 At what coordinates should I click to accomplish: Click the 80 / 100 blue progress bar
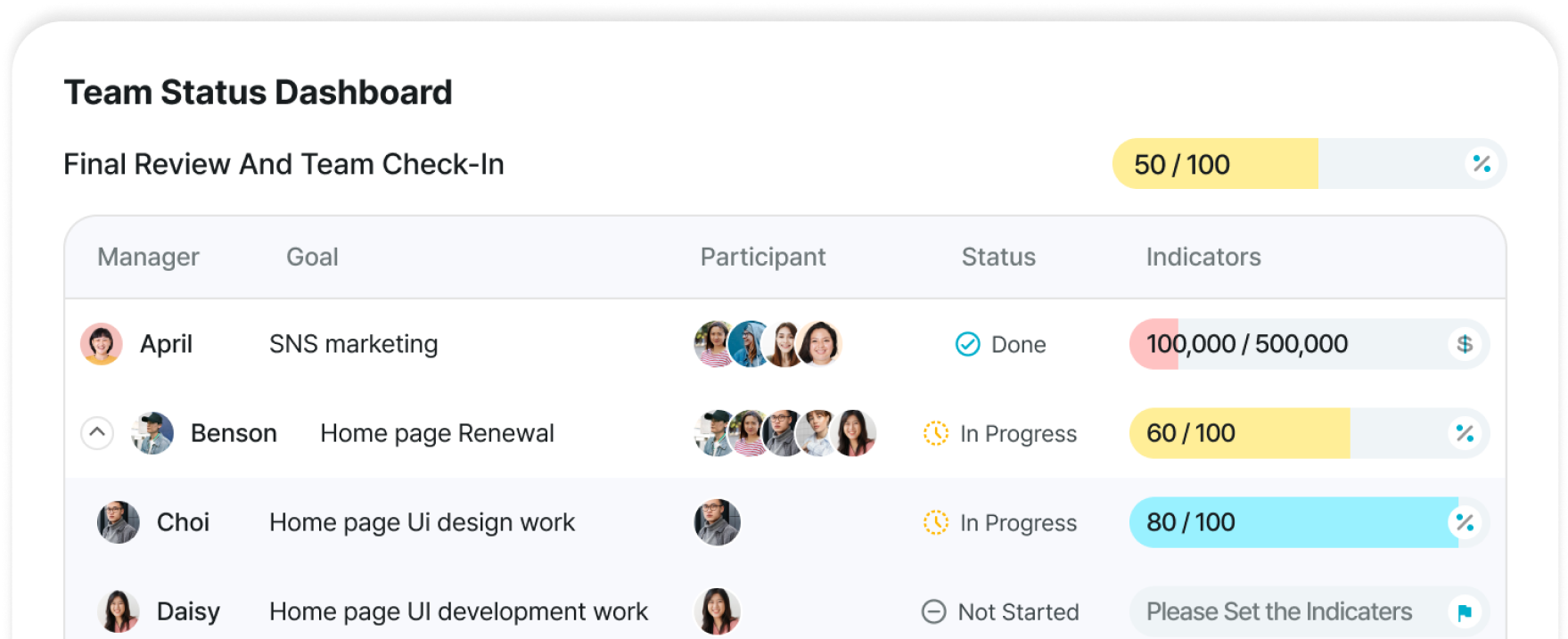[x=1293, y=522]
